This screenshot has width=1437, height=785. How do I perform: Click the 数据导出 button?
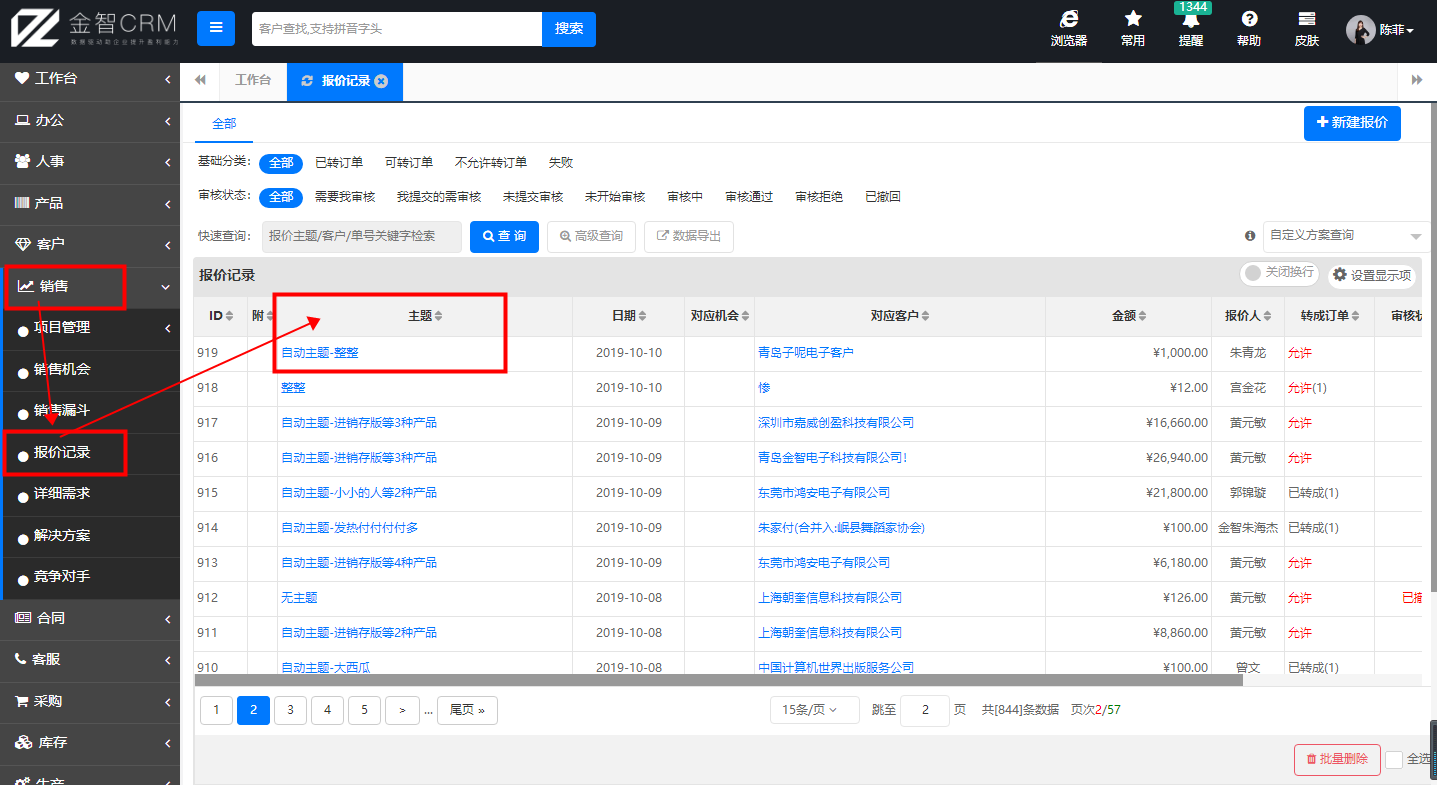[689, 237]
